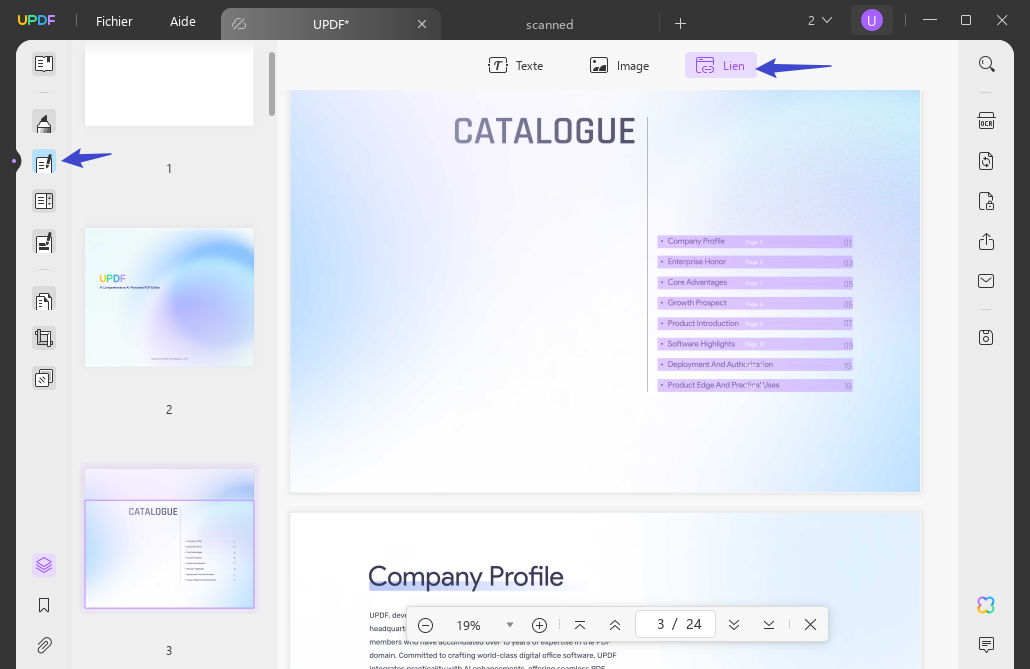This screenshot has width=1030, height=669.
Task: Open the UPDF AI assistant icon
Action: [987, 605]
